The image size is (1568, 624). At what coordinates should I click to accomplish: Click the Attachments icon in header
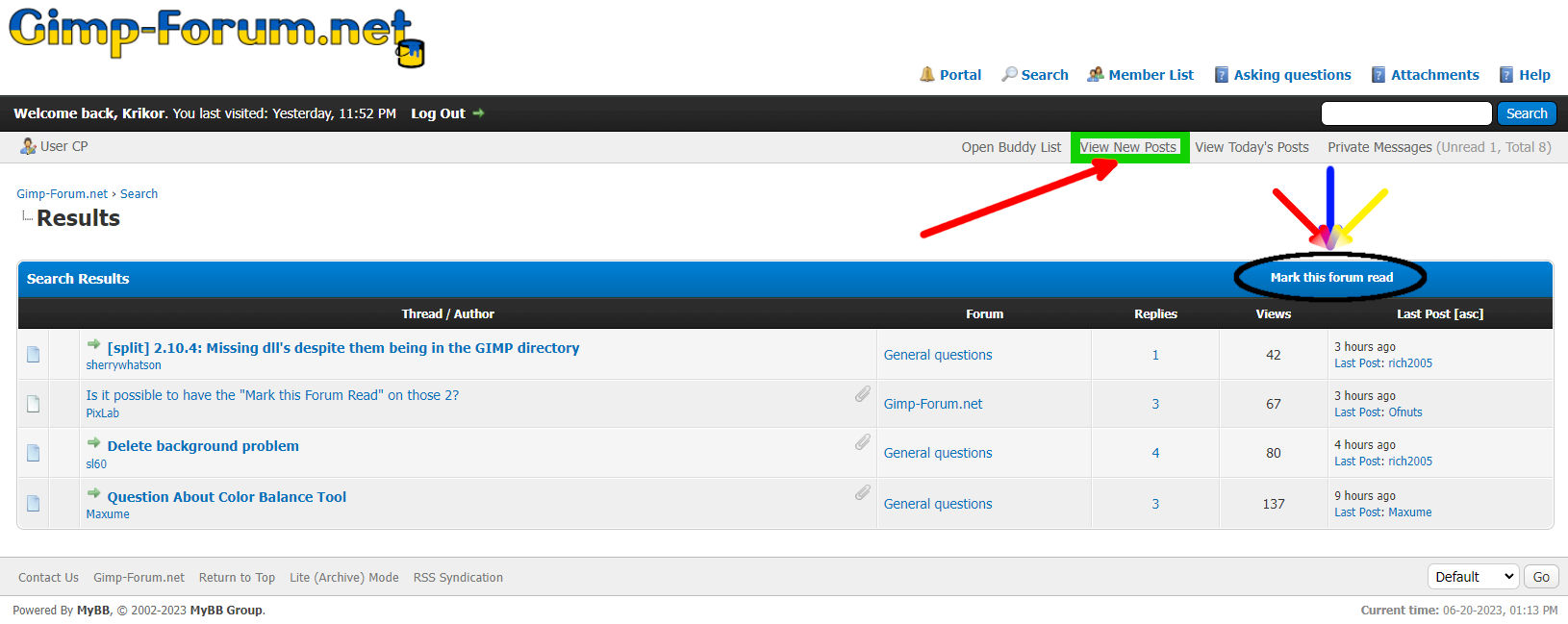coord(1378,74)
